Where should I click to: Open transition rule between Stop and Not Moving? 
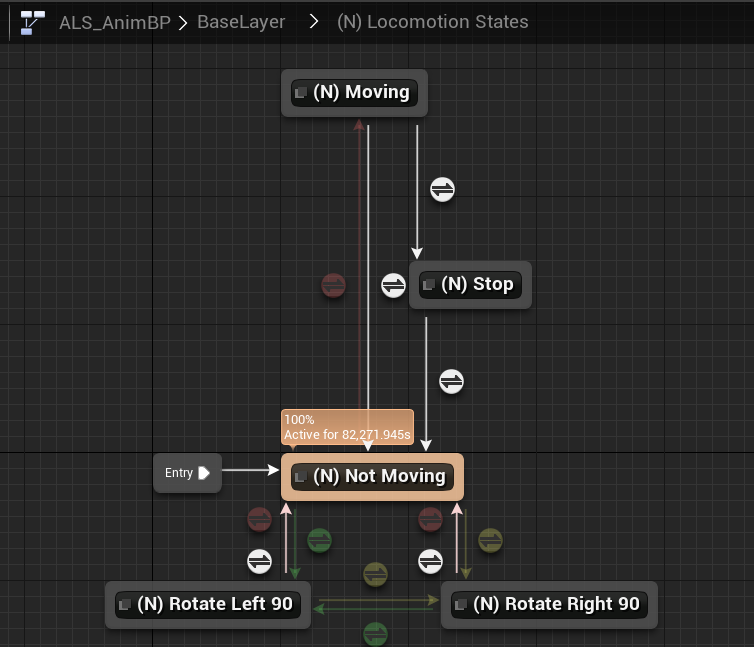point(452,382)
